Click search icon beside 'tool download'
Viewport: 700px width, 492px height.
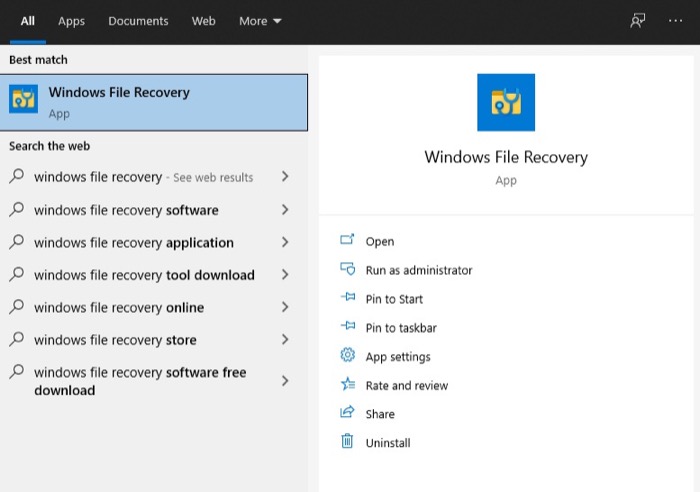[x=17, y=274]
